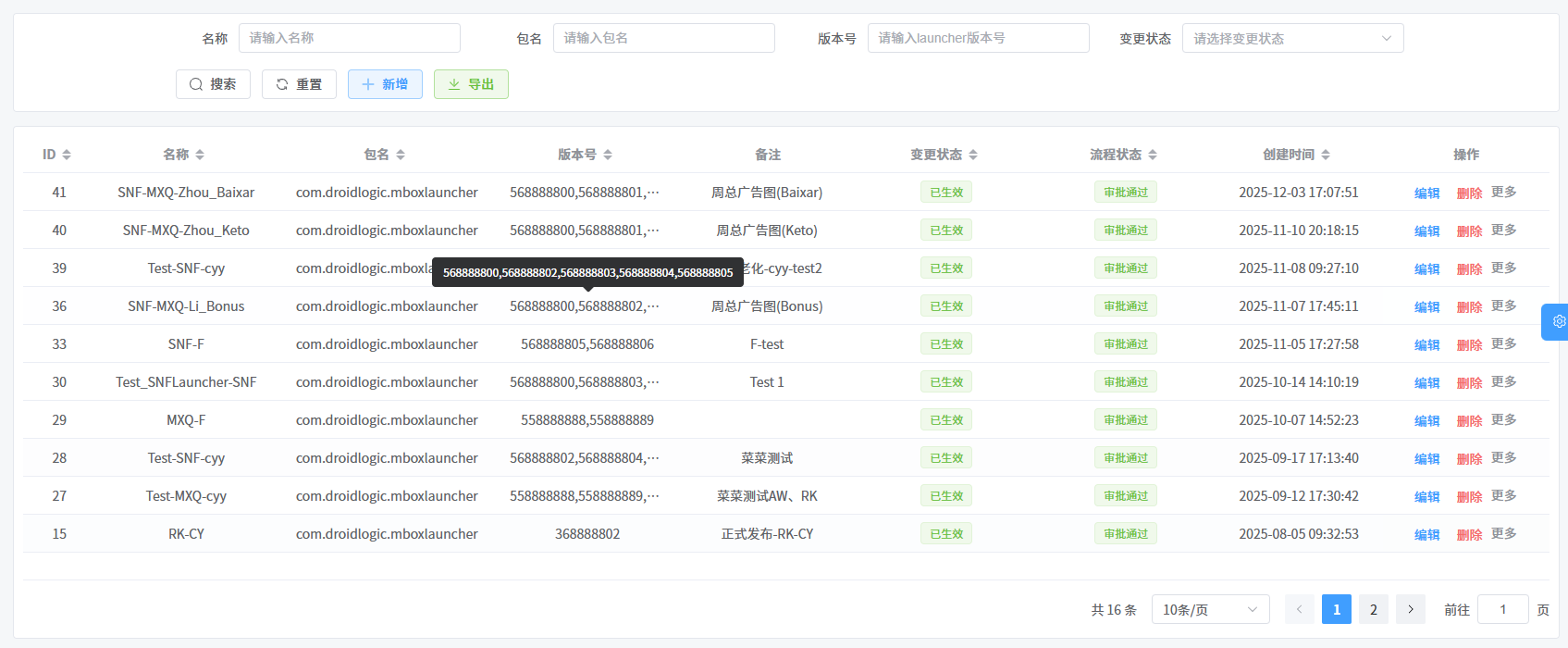Image resolution: width=1568 pixels, height=648 pixels.
Task: Click version cell 568888805,568888806
Action: click(x=587, y=344)
